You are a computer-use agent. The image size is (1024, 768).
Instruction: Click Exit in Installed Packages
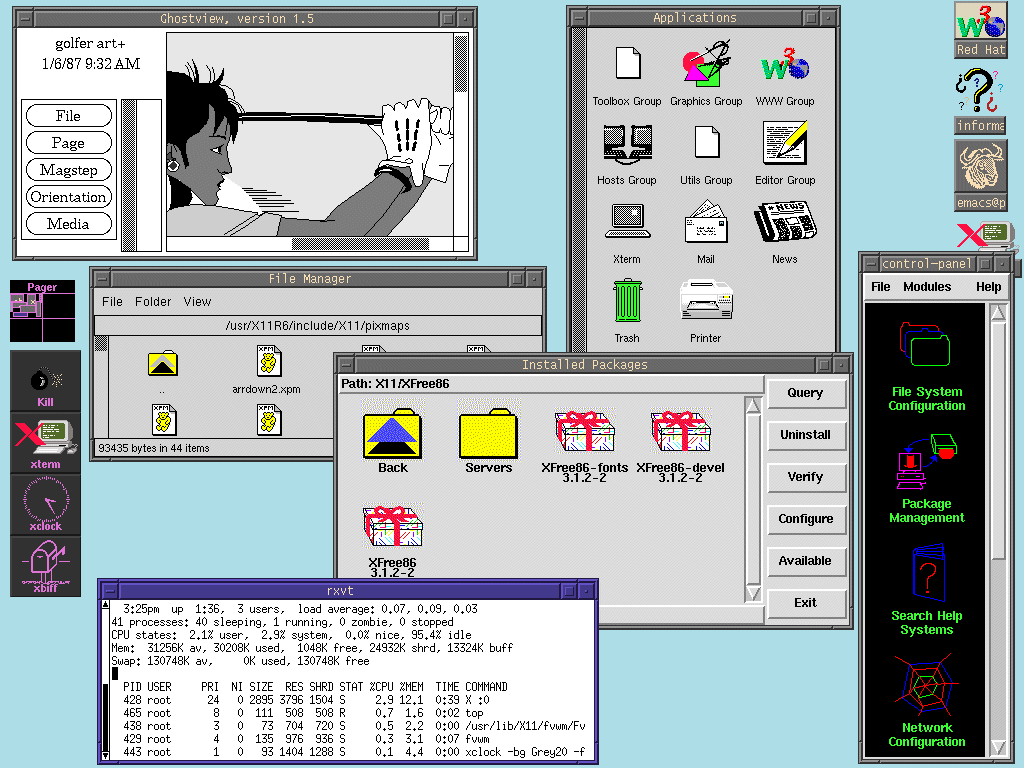[x=805, y=603]
